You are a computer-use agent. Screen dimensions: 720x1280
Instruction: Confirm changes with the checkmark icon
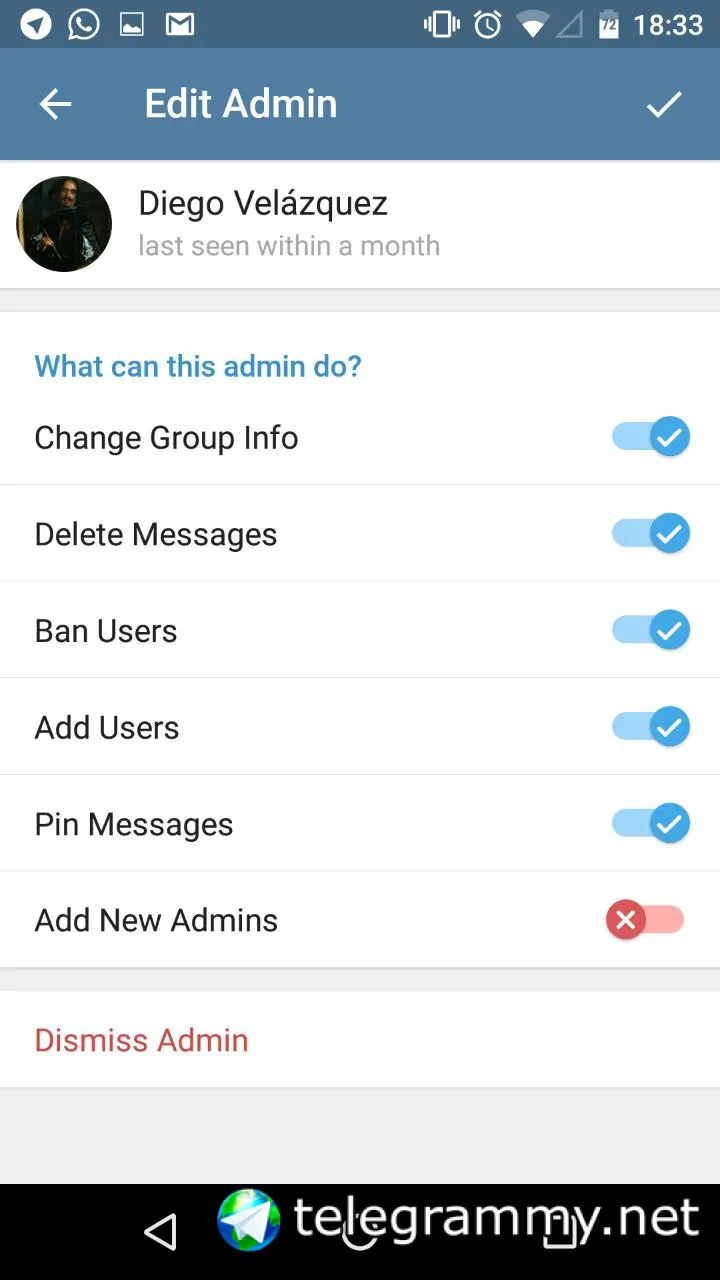coord(664,104)
